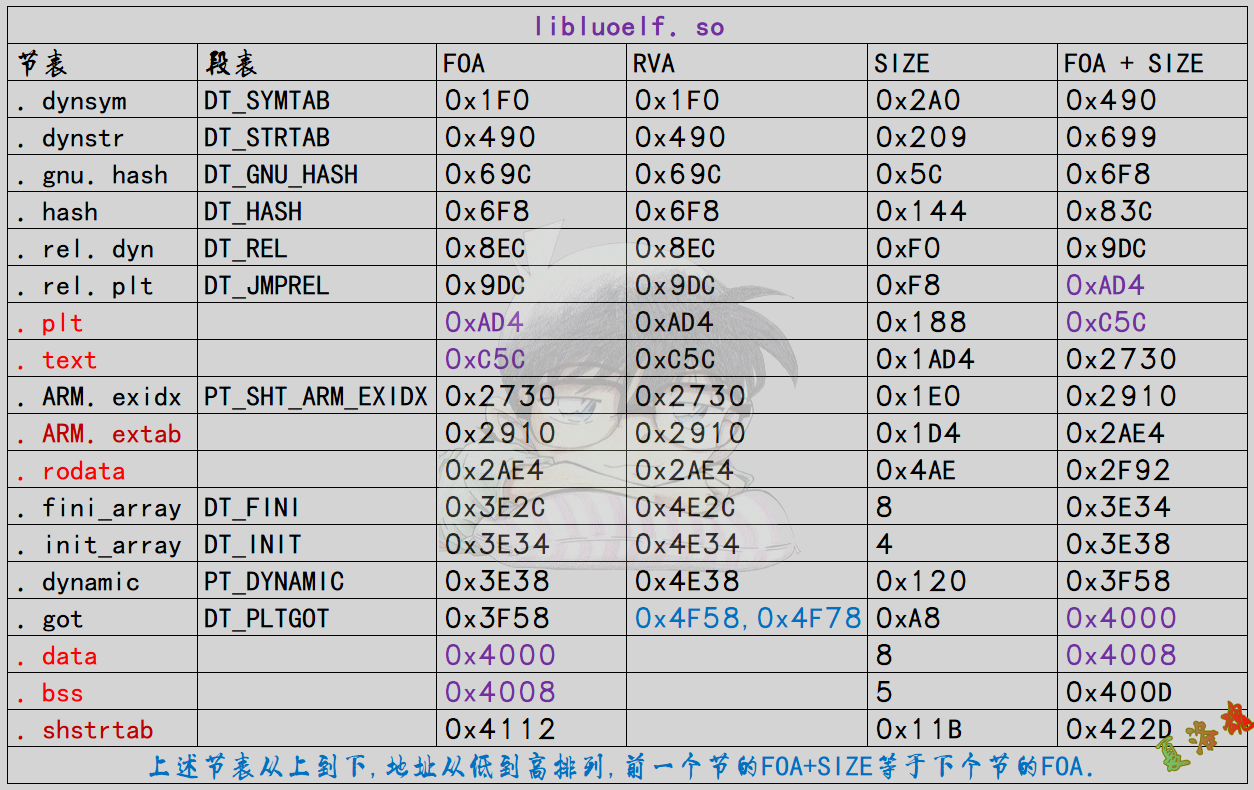This screenshot has height=790, width=1254.
Task: Click the red ".shstrtab" section name
Action: [x=84, y=730]
